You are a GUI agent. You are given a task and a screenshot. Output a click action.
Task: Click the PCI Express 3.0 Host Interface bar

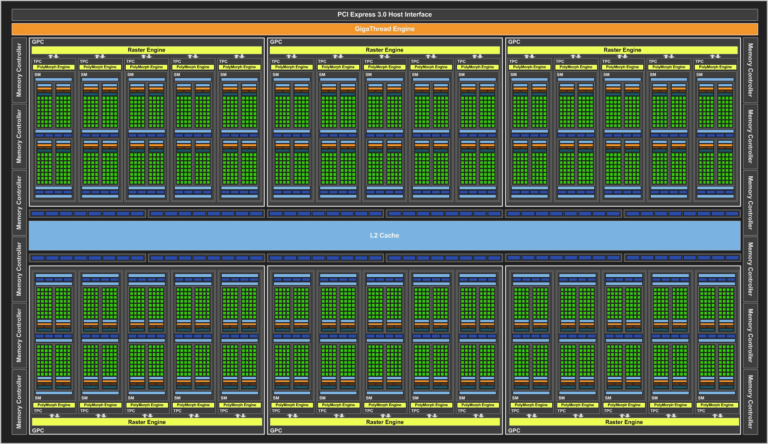pos(384,14)
